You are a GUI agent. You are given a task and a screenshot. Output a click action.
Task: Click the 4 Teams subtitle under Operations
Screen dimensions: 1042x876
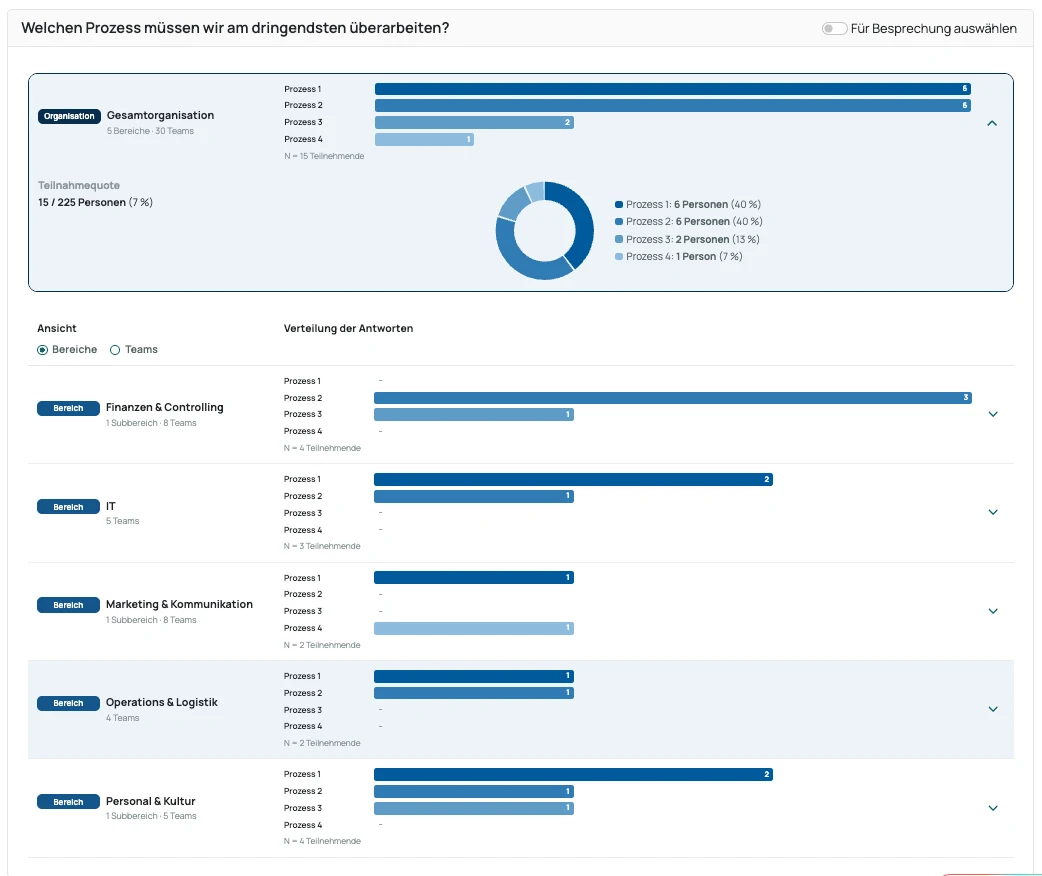coord(123,718)
